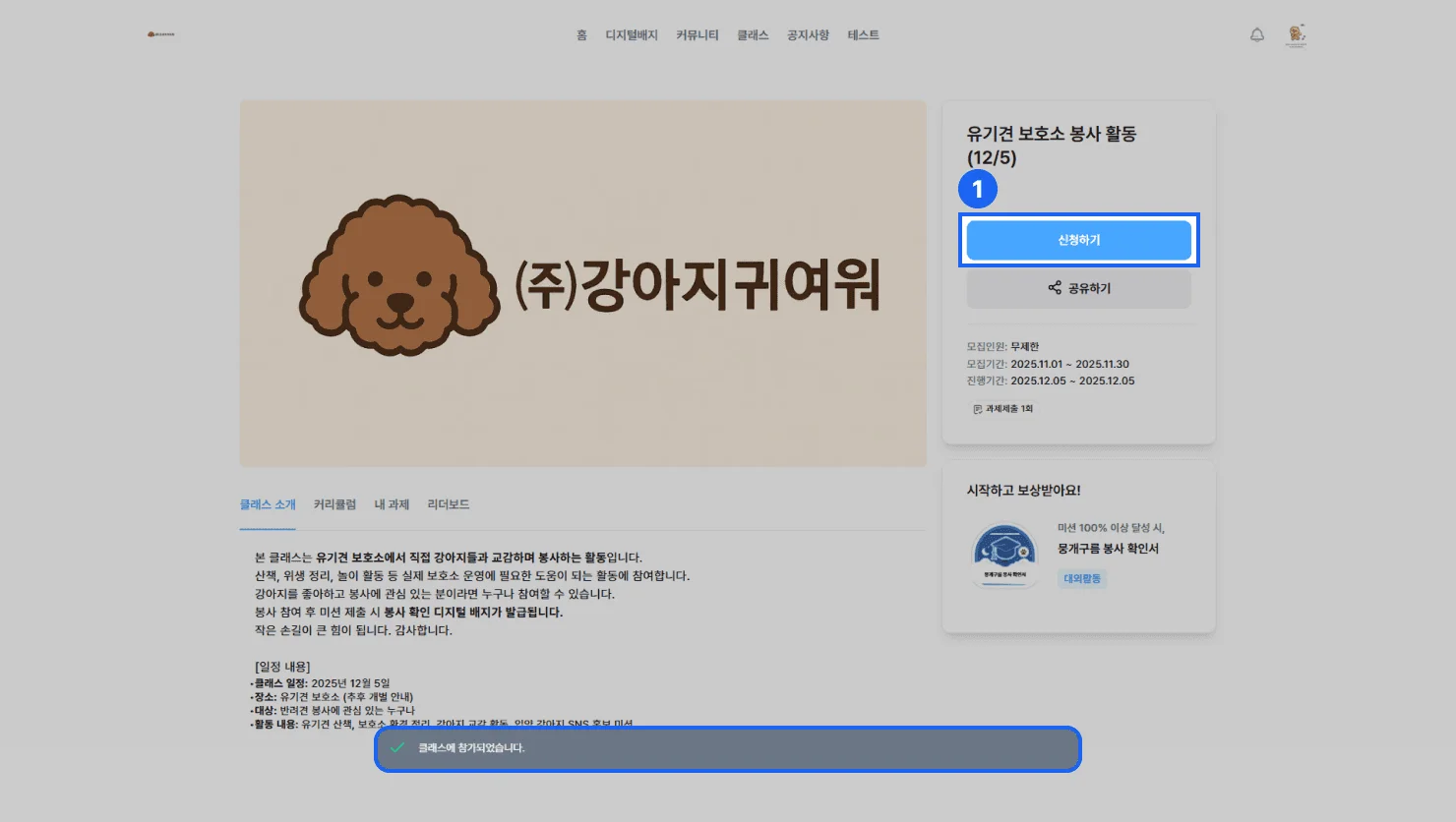Click the site logo in header
This screenshot has height=822, width=1456.
(161, 34)
